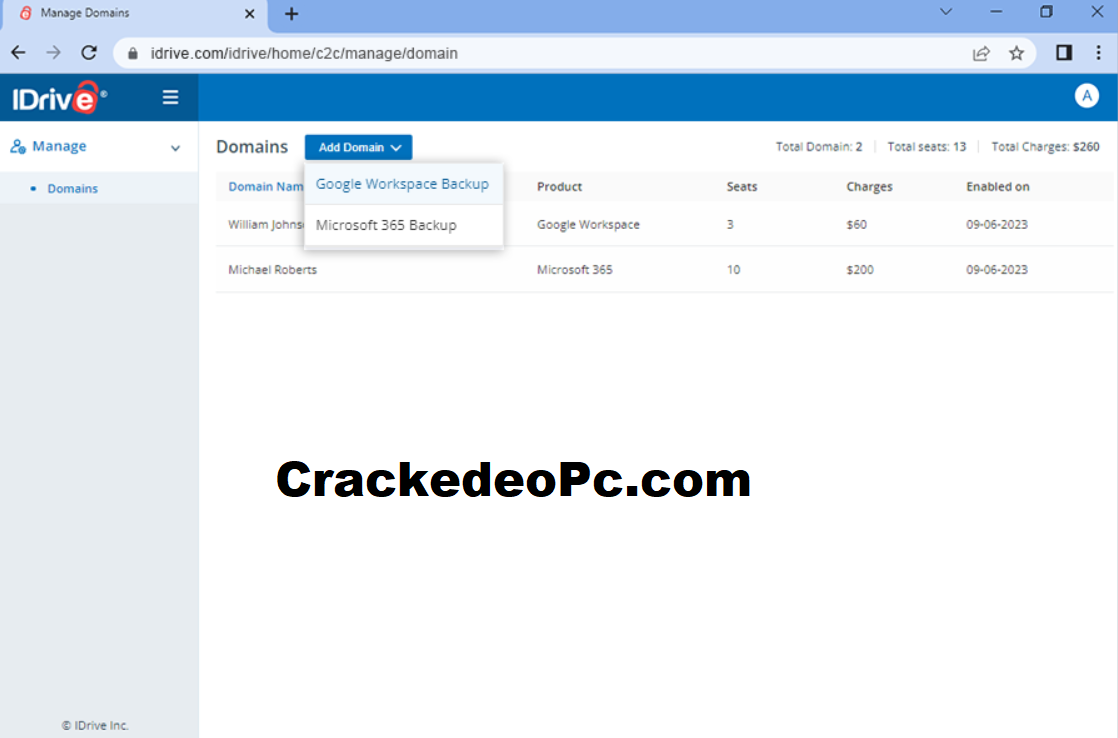Click the $60 charges cell

click(856, 225)
